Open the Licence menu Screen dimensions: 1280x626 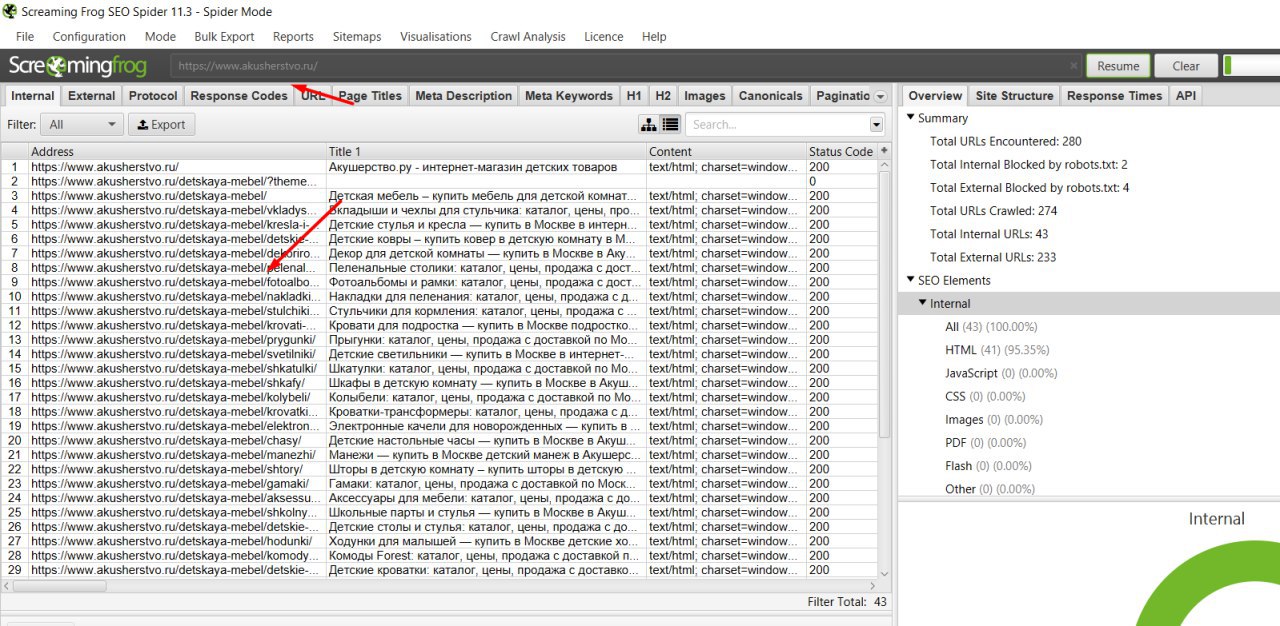pyautogui.click(x=604, y=36)
